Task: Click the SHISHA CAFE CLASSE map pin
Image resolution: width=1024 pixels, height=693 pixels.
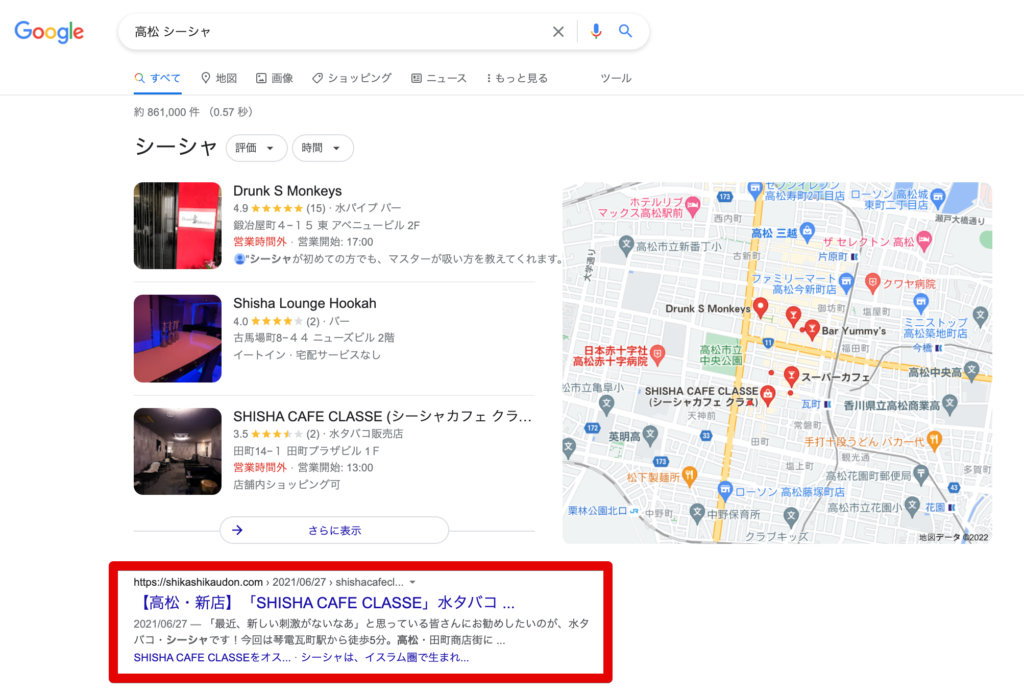Action: click(768, 394)
